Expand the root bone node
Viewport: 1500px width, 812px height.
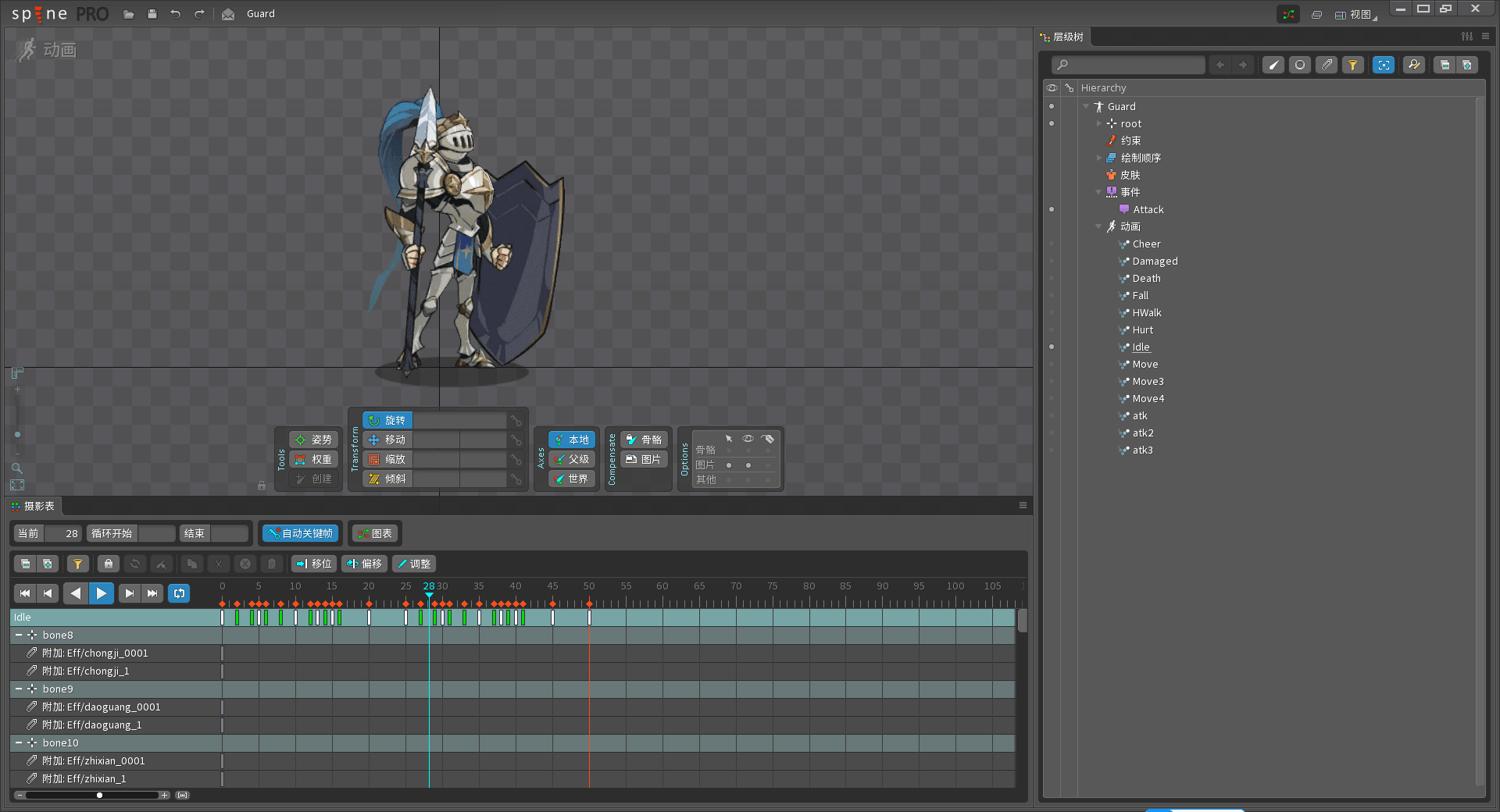pos(1098,124)
